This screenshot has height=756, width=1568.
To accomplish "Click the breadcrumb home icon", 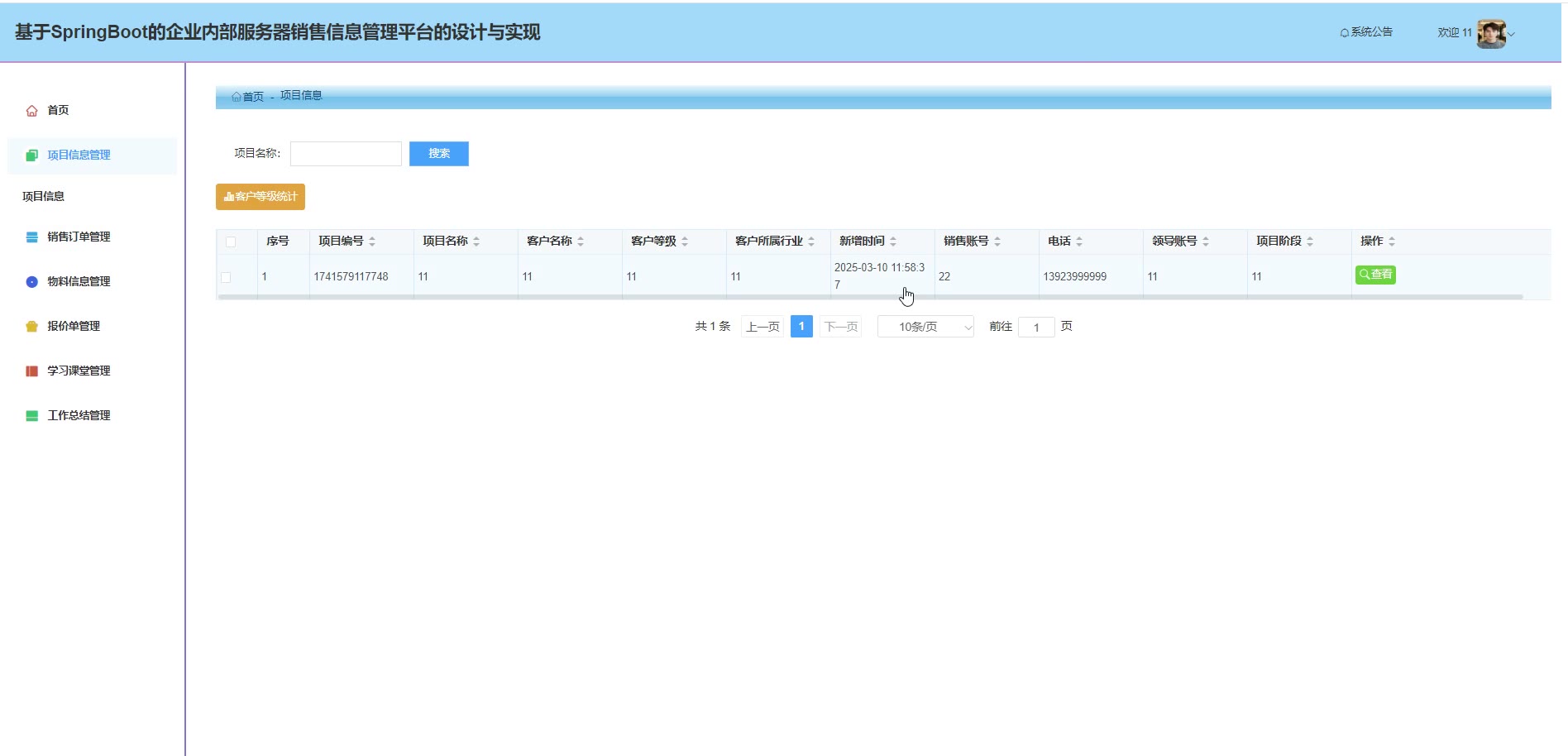I will tap(237, 97).
